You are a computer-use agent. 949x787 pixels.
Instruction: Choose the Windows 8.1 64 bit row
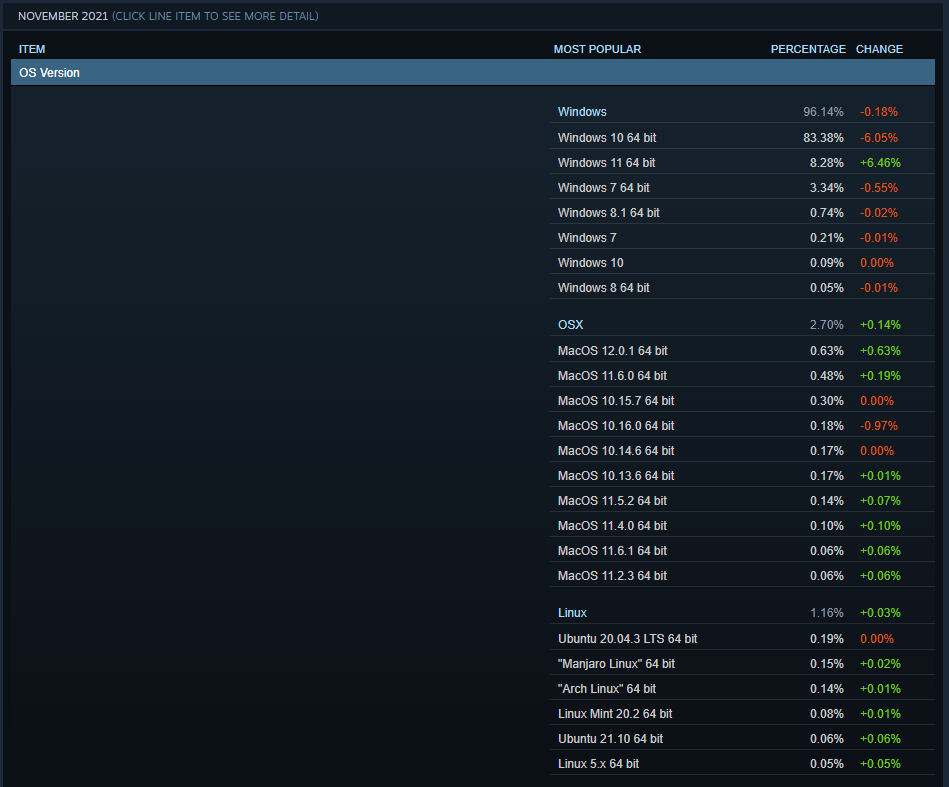tap(742, 212)
